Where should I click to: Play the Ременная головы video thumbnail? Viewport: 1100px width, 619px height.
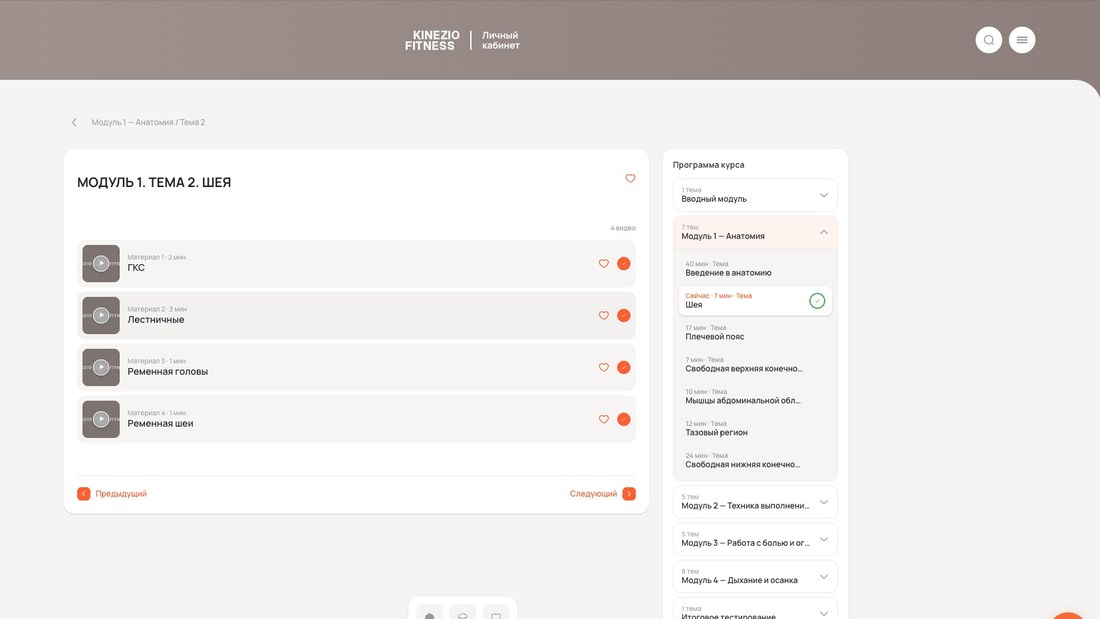tap(101, 368)
